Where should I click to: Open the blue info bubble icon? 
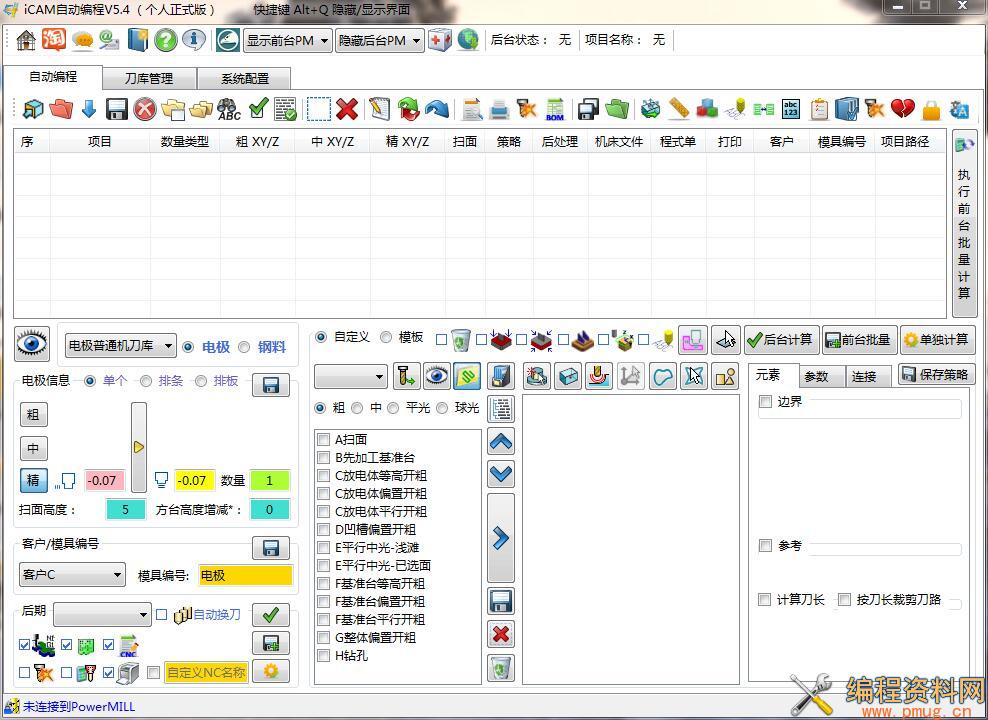(194, 40)
